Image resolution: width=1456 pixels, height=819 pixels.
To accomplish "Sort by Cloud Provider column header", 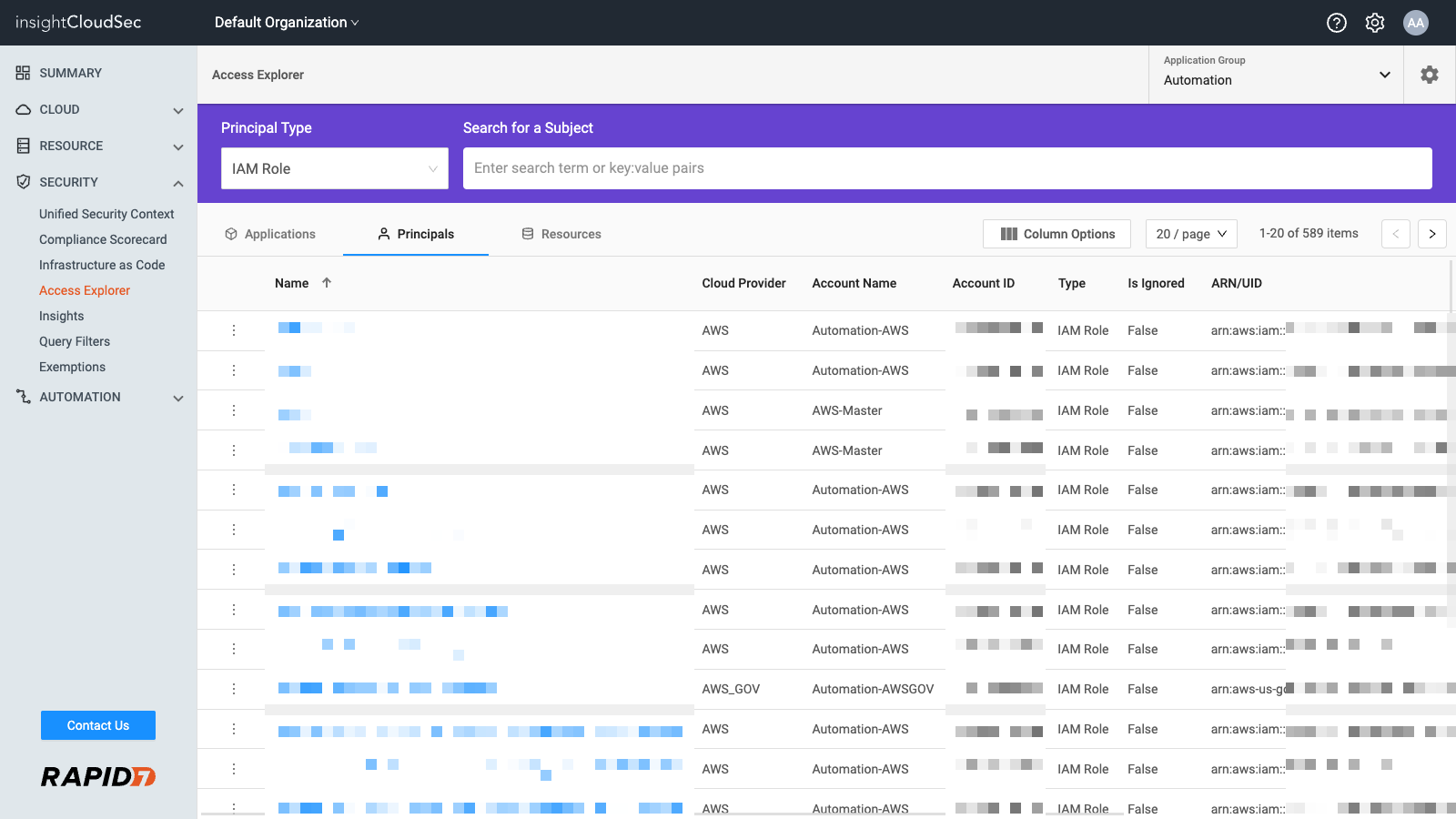I will [743, 283].
